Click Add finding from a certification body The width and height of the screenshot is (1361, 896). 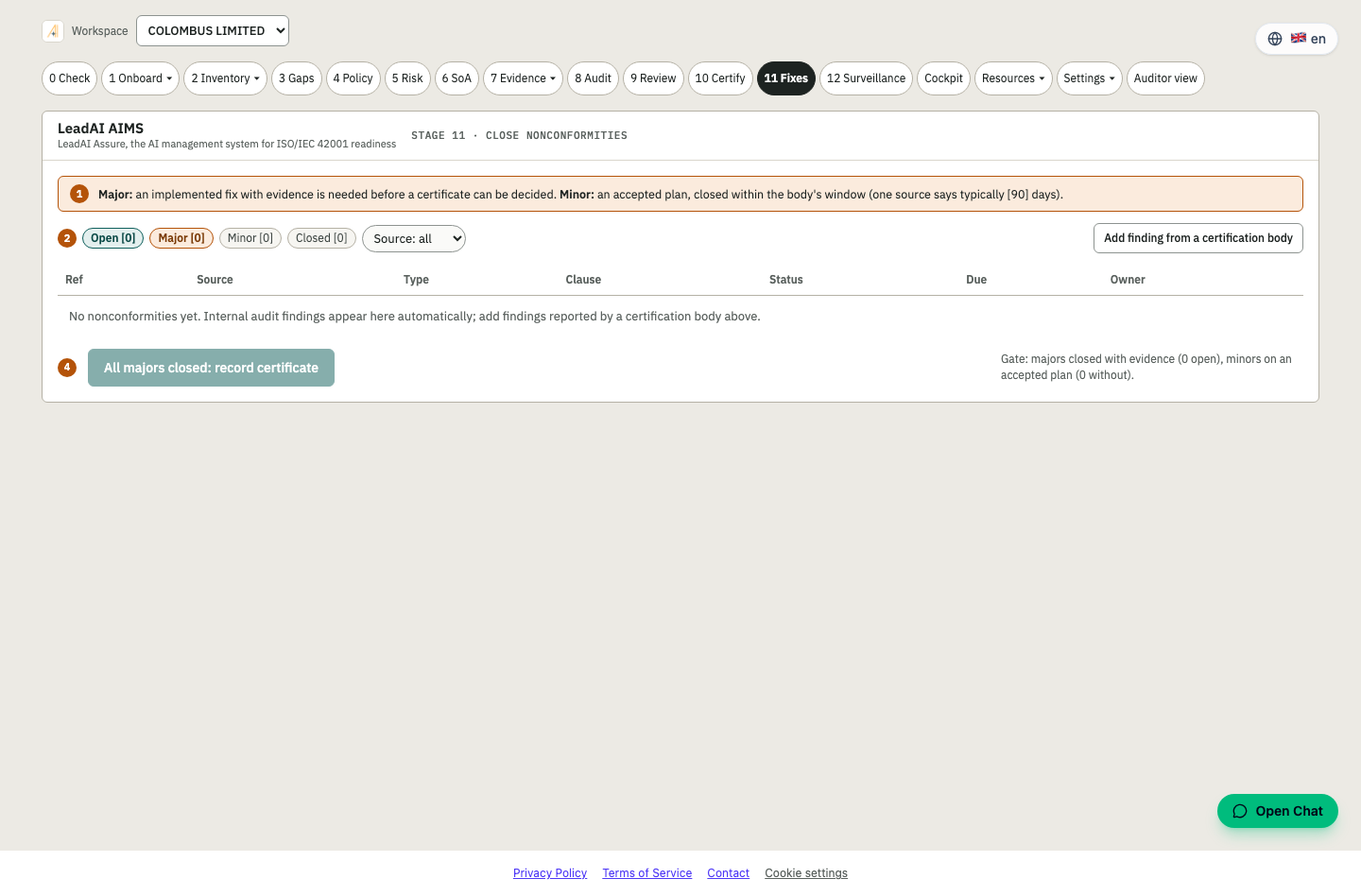click(x=1198, y=238)
